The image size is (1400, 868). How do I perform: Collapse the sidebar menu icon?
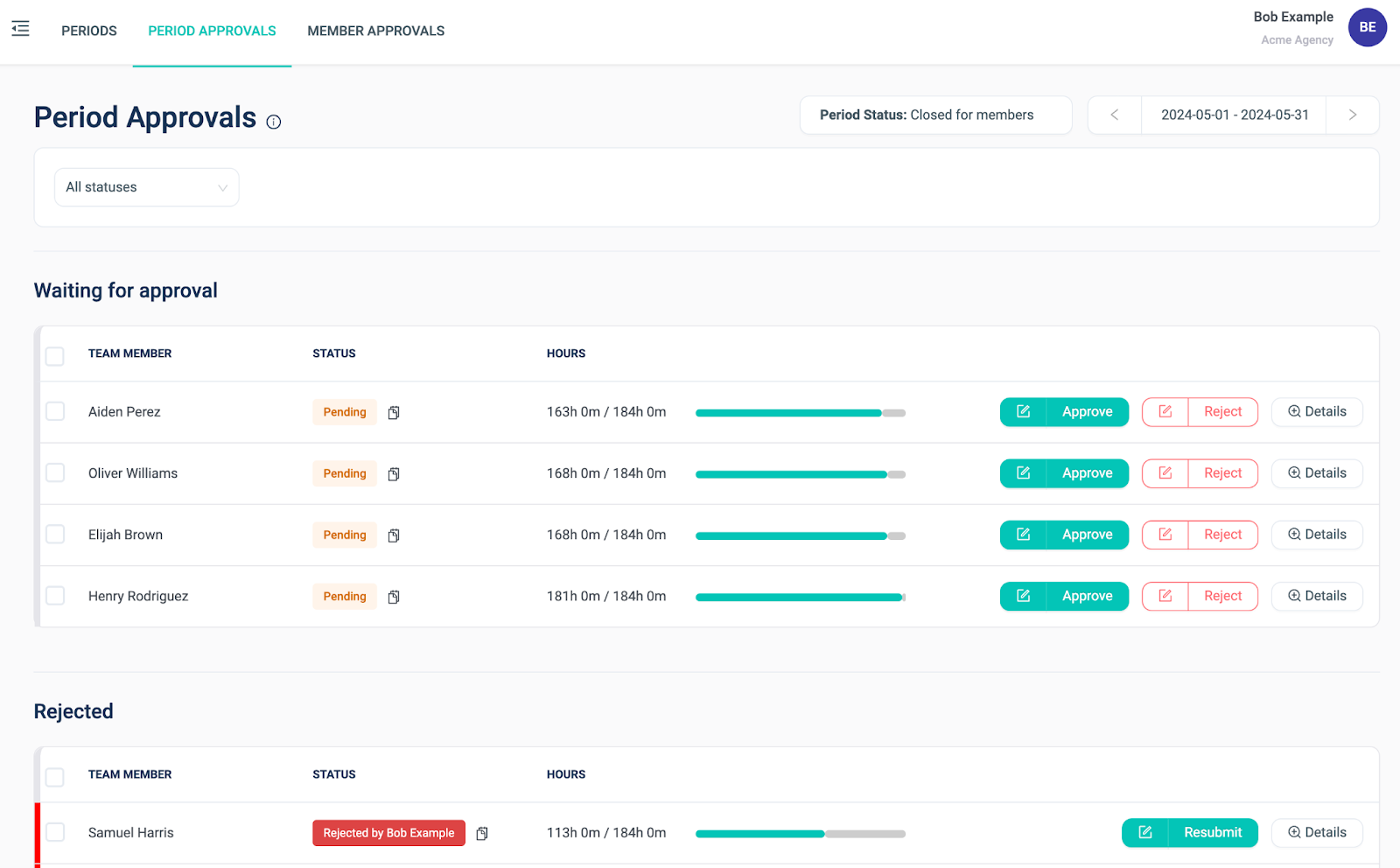(21, 29)
